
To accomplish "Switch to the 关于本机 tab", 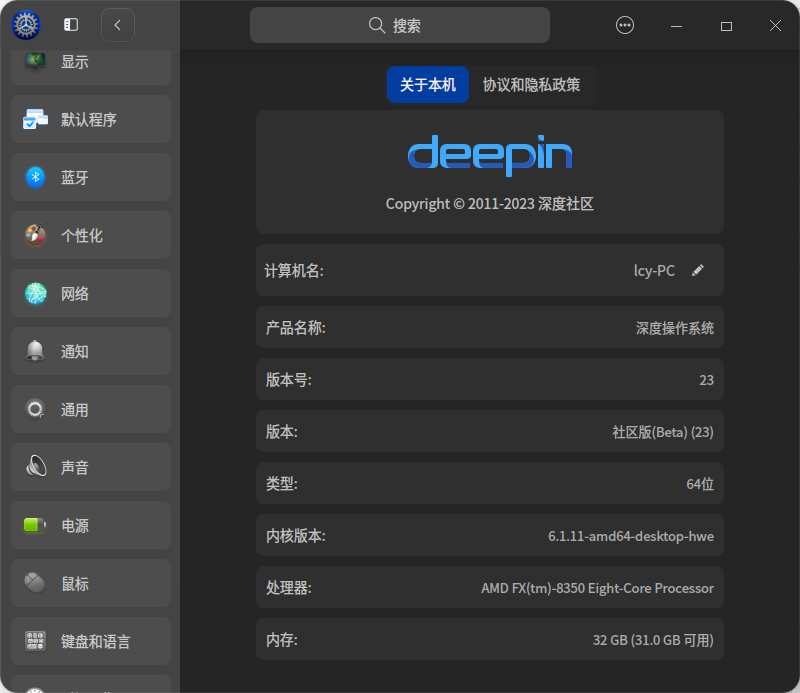I will [x=428, y=85].
